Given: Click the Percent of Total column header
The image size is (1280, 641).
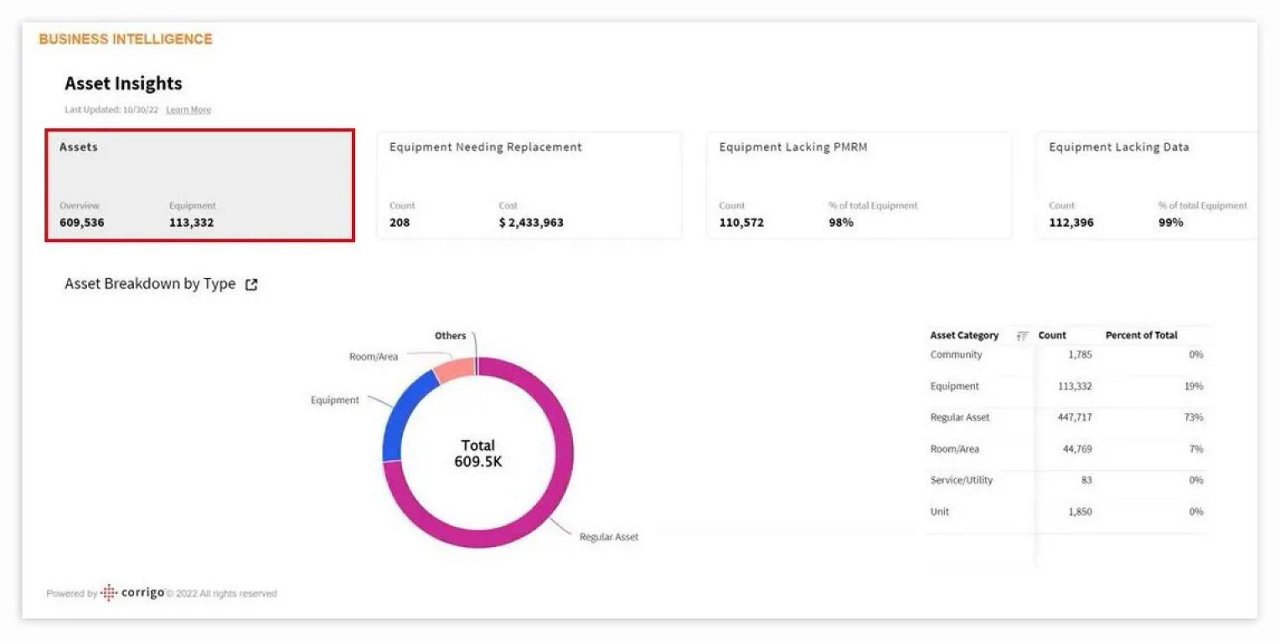Looking at the screenshot, I should 1144,335.
